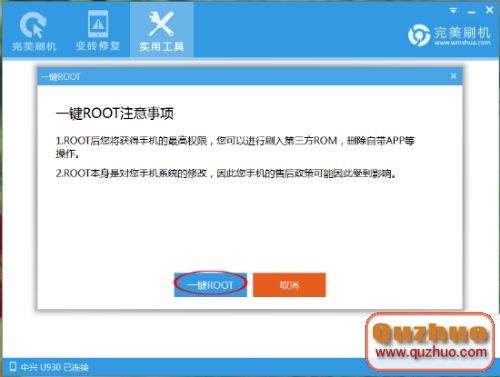Select the 实用工具 tools tab
500x377 pixels.
coord(162,31)
